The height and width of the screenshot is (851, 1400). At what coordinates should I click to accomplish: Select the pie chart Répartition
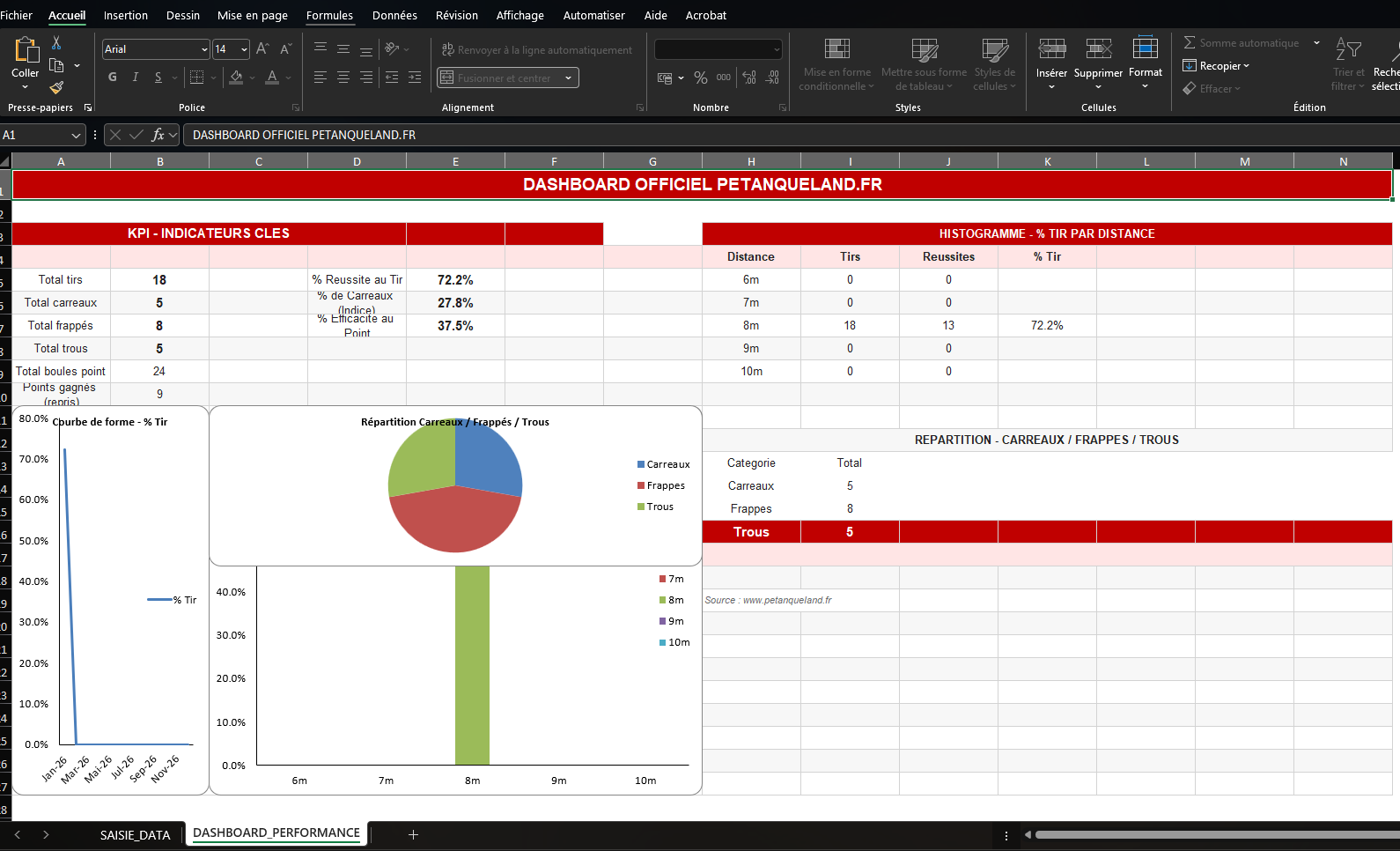(x=455, y=485)
